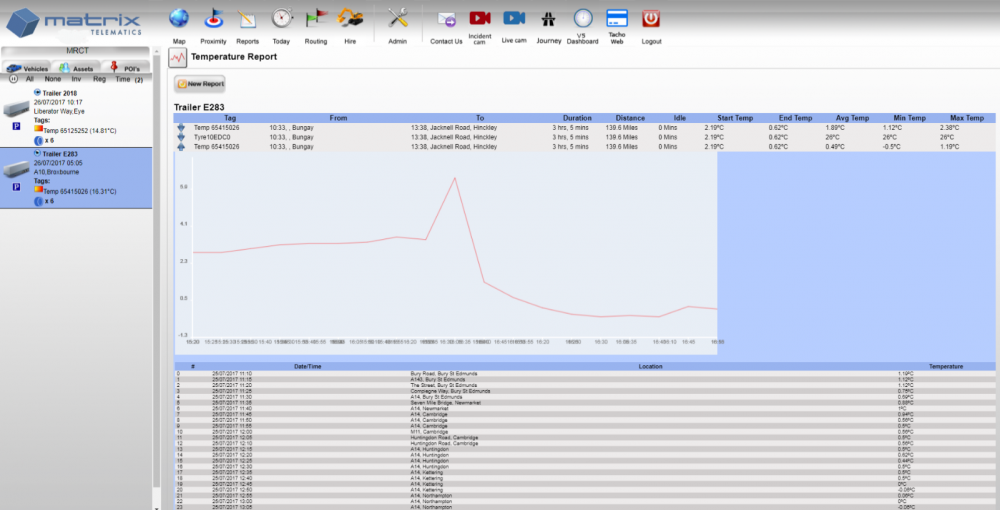The height and width of the screenshot is (510, 1000).
Task: Switch to the Vehicles tab
Action: pyautogui.click(x=28, y=68)
